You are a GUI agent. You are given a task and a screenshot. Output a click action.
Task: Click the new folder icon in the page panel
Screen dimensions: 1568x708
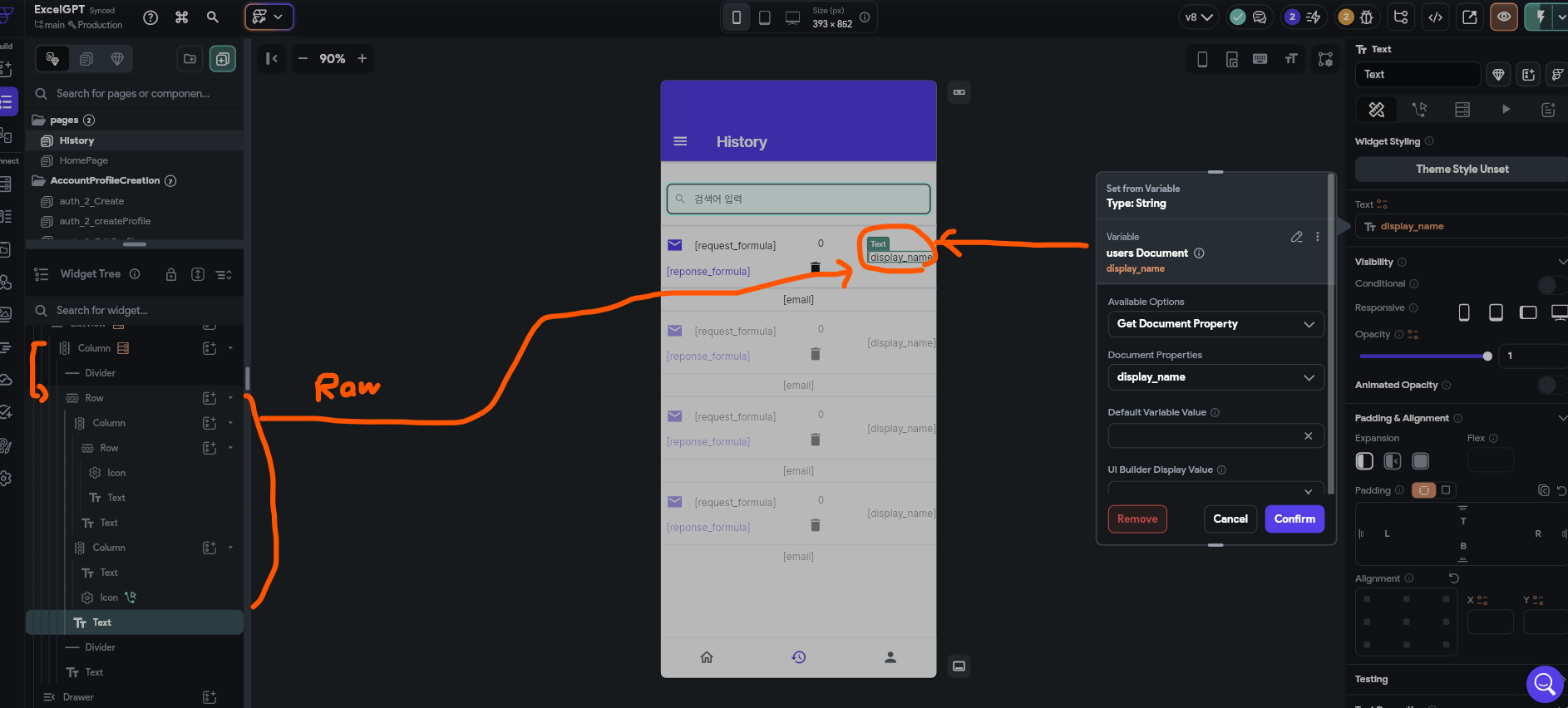tap(190, 59)
